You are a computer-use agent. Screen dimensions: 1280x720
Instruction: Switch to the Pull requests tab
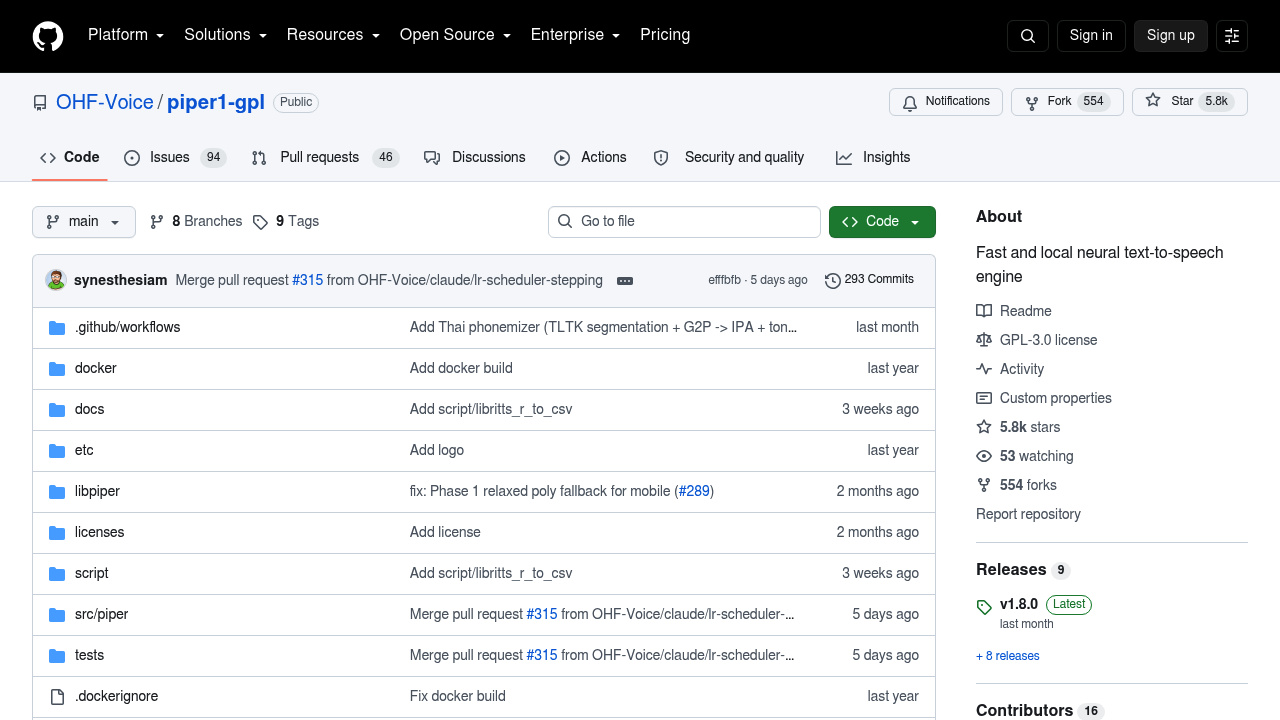tap(325, 158)
